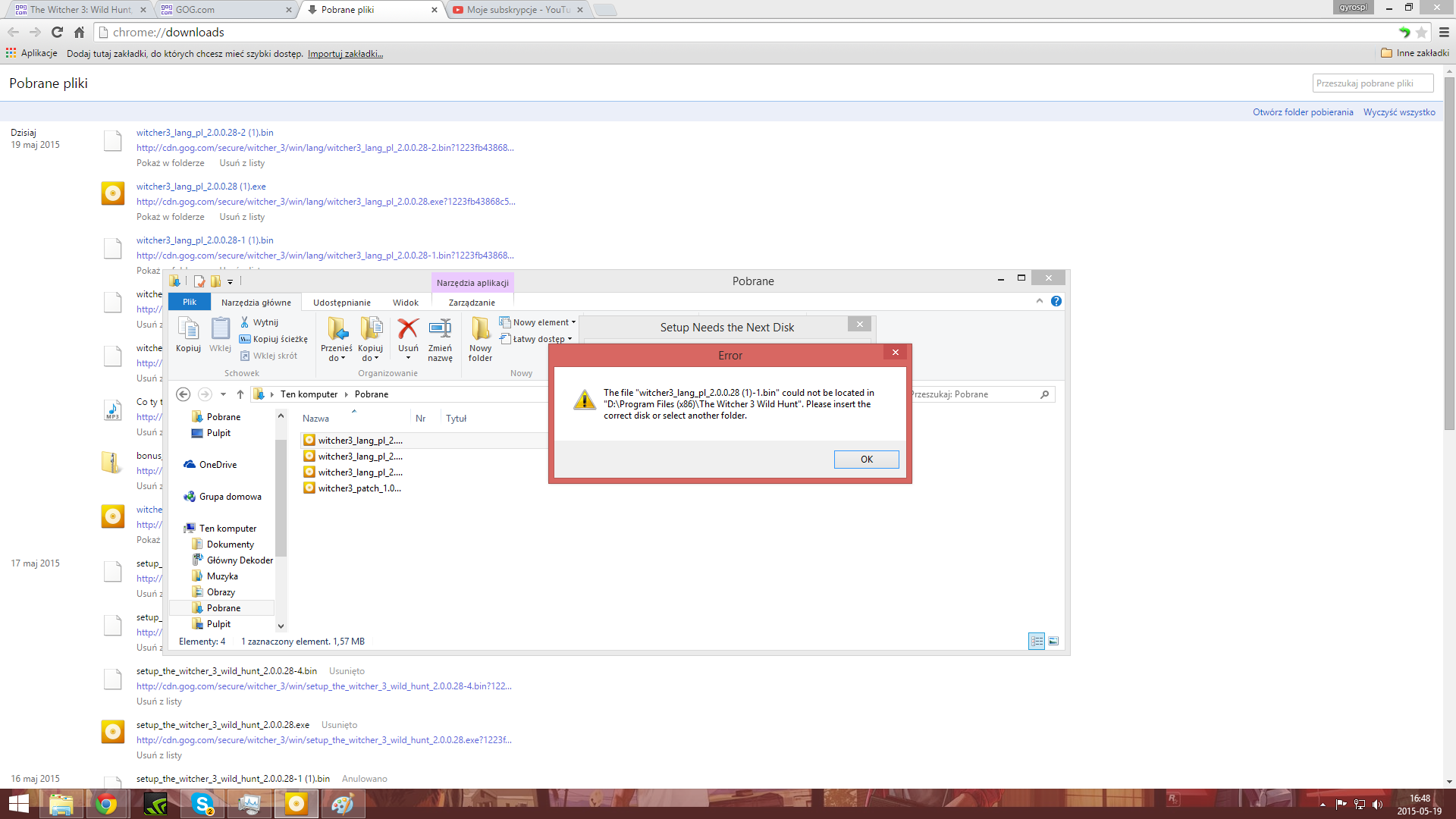Click Windows Start button

click(x=18, y=804)
